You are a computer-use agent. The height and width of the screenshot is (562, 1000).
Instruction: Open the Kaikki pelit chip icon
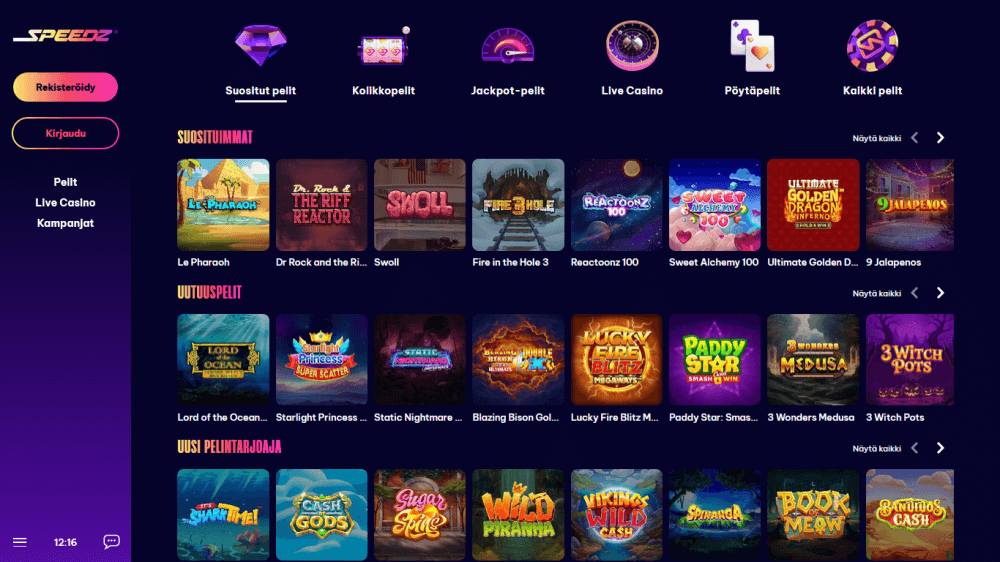[x=872, y=45]
